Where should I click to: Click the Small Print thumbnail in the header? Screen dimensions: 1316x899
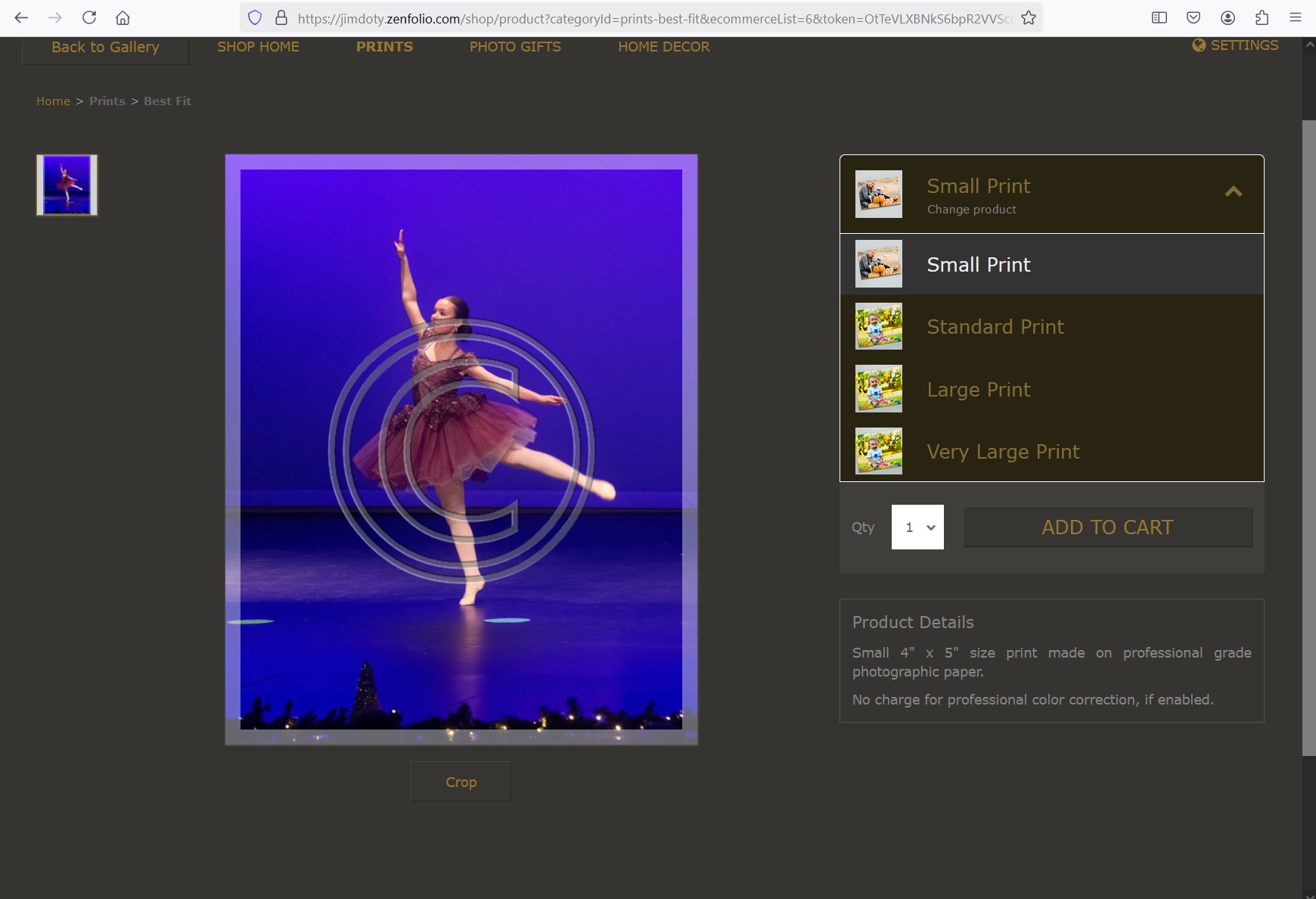tap(879, 194)
